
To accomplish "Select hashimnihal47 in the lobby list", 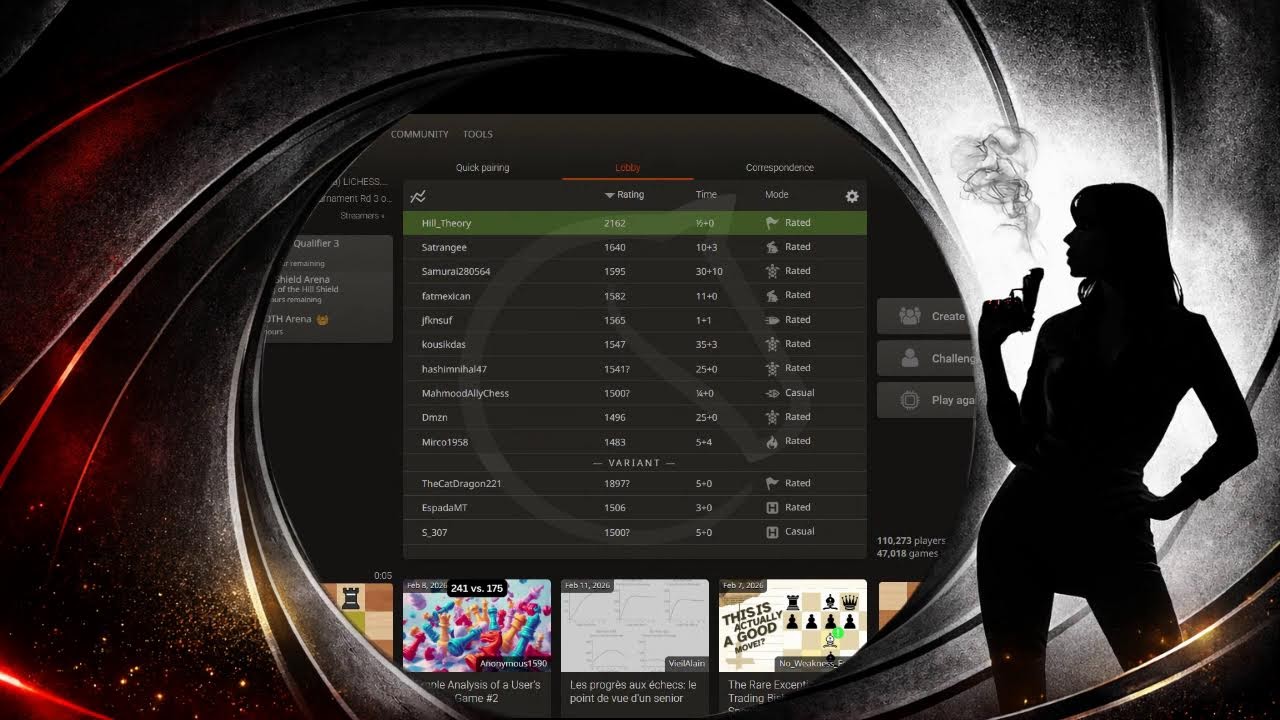I will (x=635, y=368).
